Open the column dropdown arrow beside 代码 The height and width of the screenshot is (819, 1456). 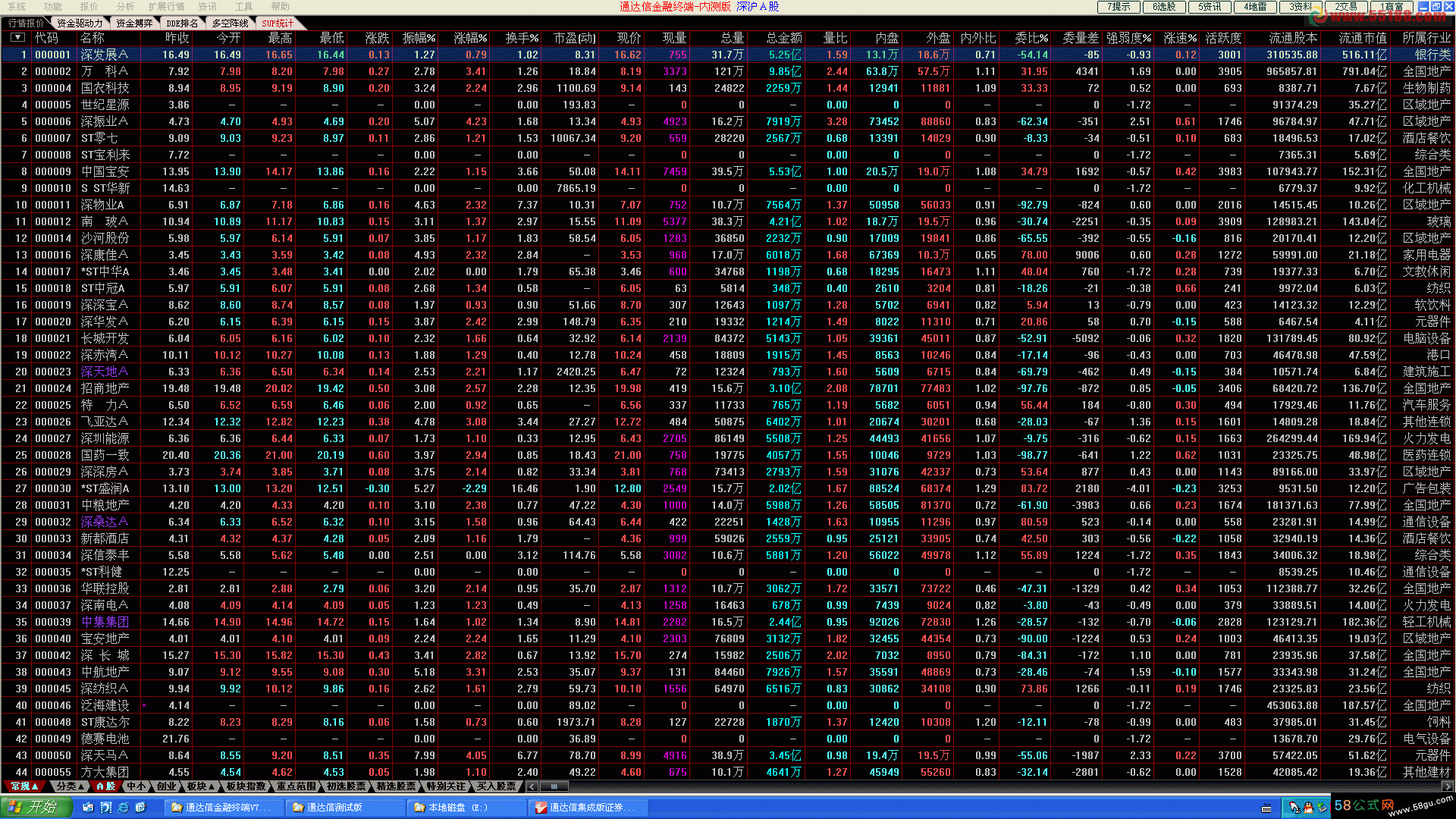[x=18, y=37]
